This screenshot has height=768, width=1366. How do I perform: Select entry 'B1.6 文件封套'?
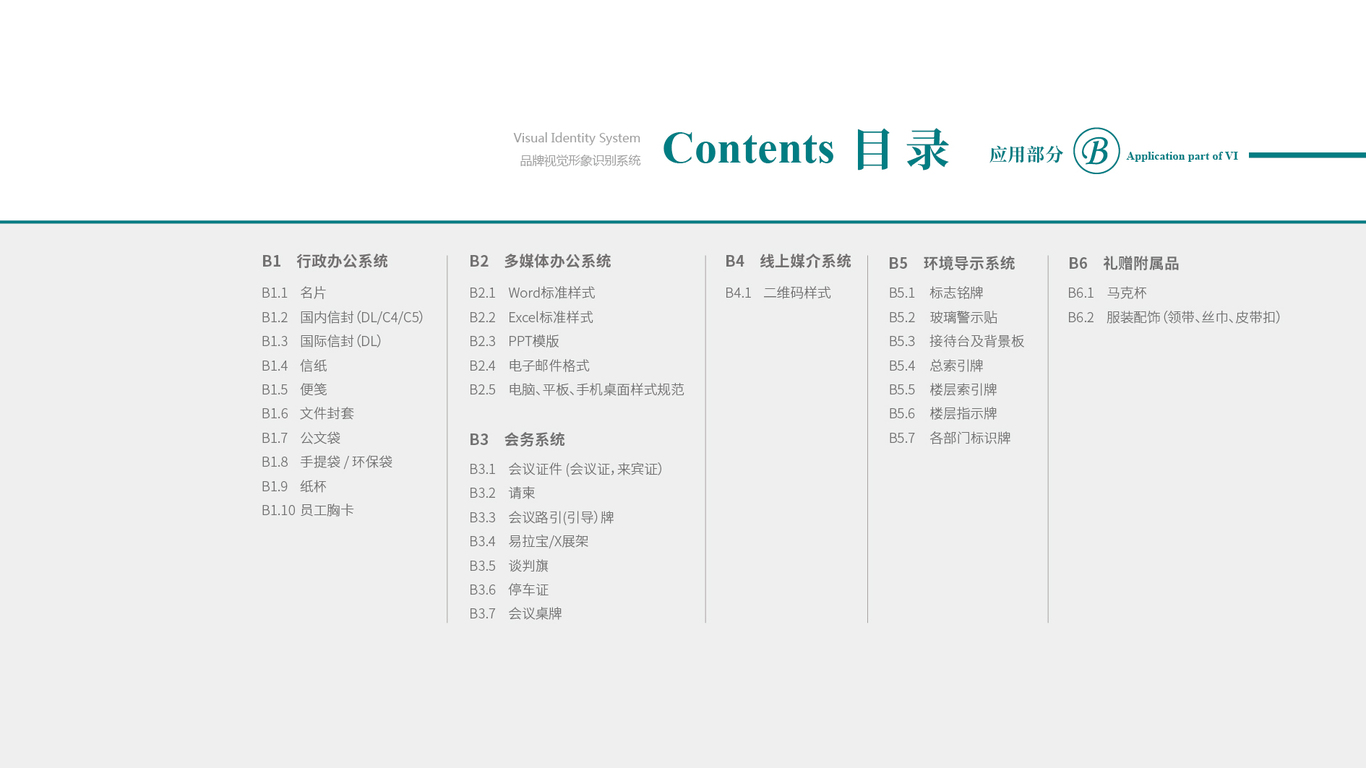click(x=308, y=414)
